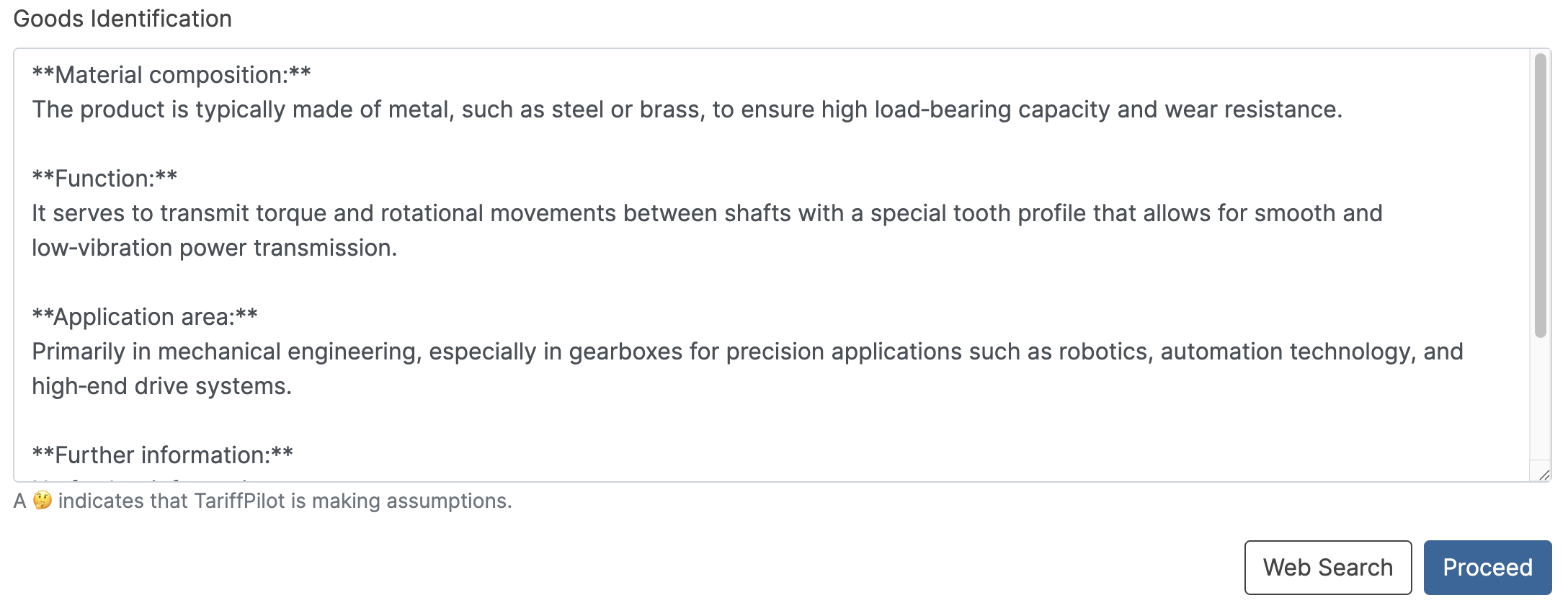Click the Application area heading
Screen dimensions: 1568x608
click(x=144, y=316)
